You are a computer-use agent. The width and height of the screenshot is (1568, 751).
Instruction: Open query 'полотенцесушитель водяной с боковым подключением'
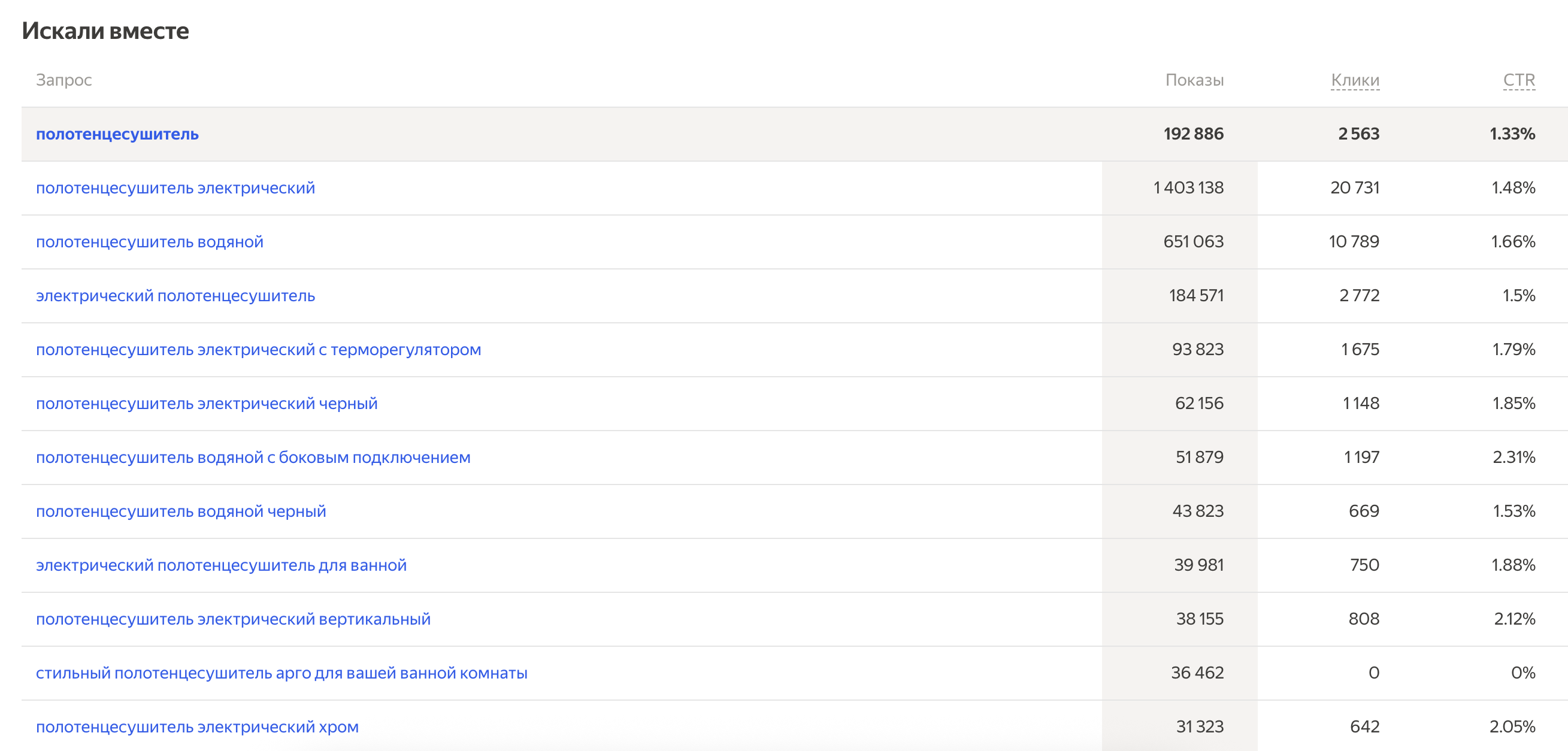coord(253,458)
